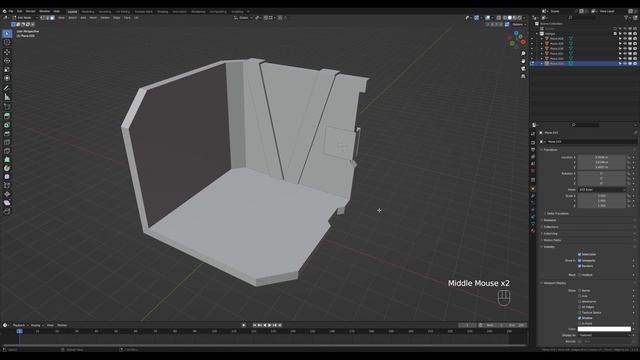Screen dimensions: 640x360
Task: Select the Scale tool in left toolbar
Action: (x=7, y=69)
